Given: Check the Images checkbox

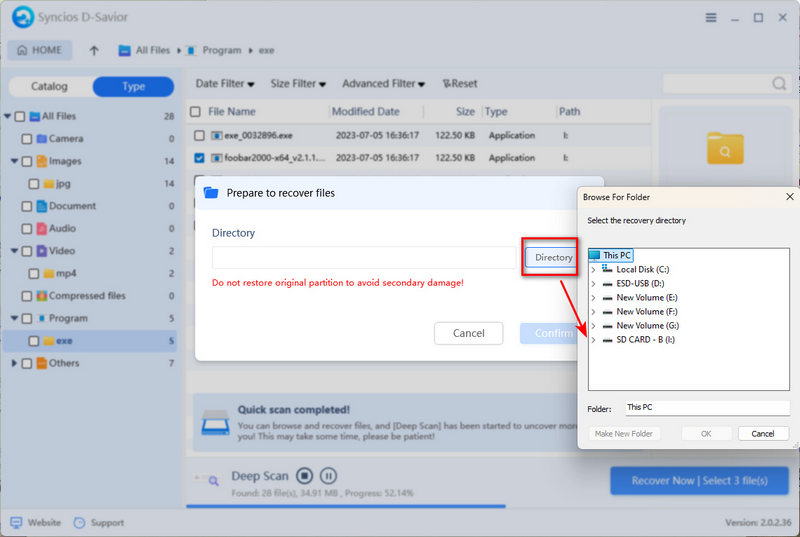Looking at the screenshot, I should click(x=27, y=161).
